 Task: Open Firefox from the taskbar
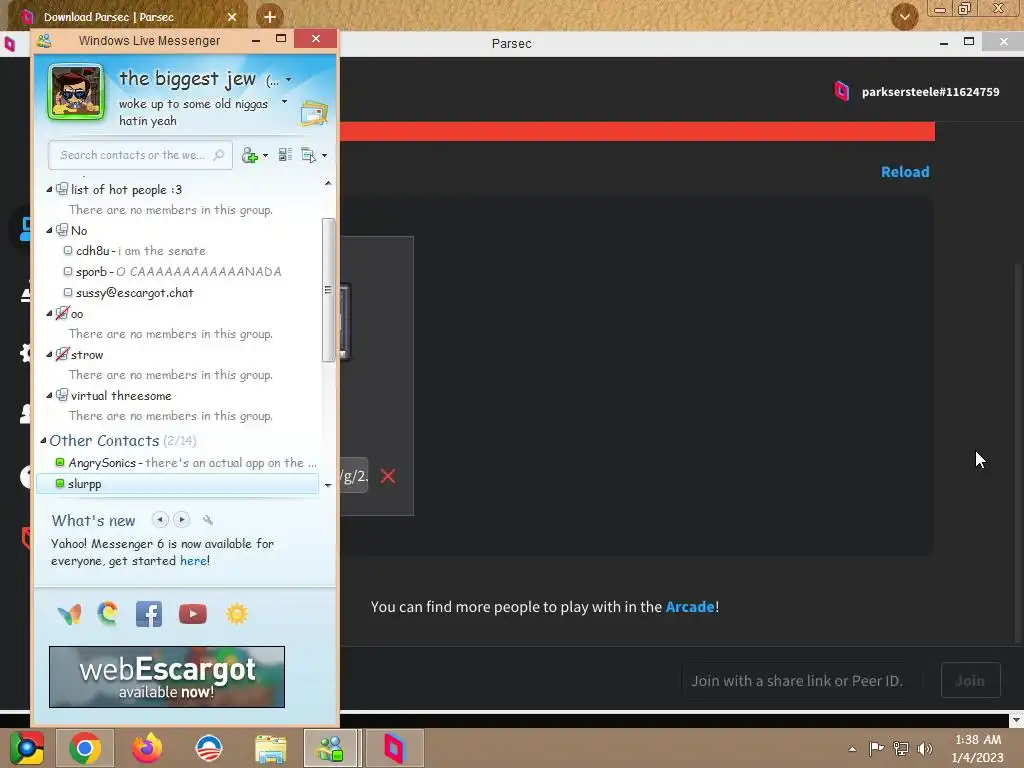[x=147, y=748]
